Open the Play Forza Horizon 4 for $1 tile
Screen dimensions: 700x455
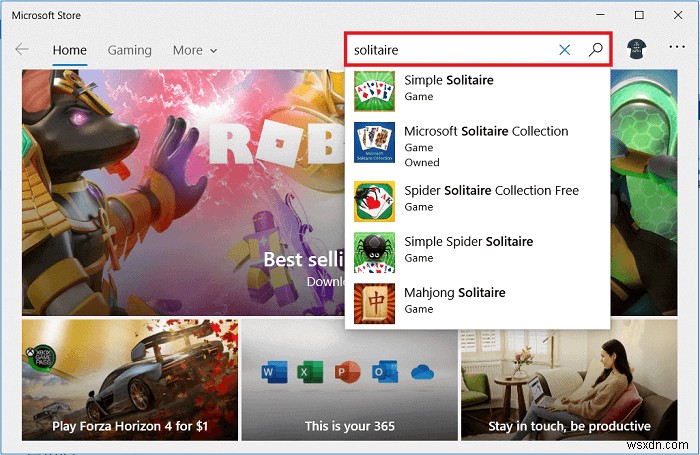[130, 380]
